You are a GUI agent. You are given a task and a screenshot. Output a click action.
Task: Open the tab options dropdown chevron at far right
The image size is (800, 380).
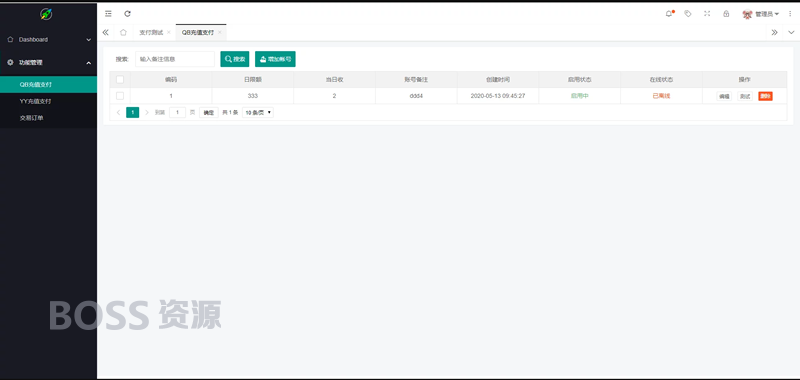coord(791,32)
